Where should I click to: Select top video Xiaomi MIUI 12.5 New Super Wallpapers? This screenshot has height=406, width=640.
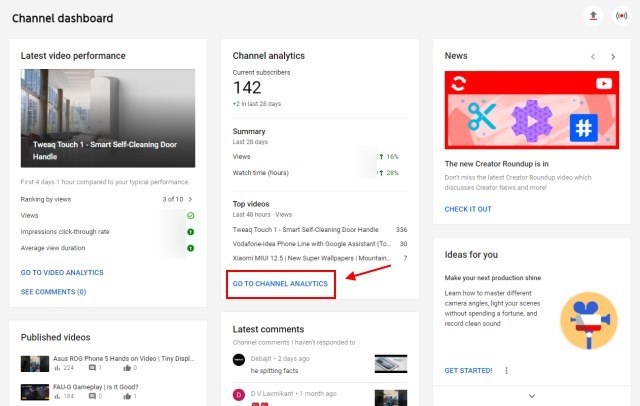point(311,258)
